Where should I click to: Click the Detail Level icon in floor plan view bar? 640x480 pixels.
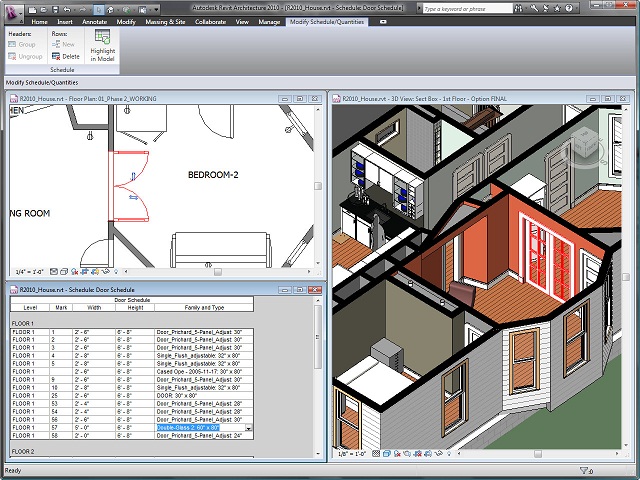[x=54, y=272]
